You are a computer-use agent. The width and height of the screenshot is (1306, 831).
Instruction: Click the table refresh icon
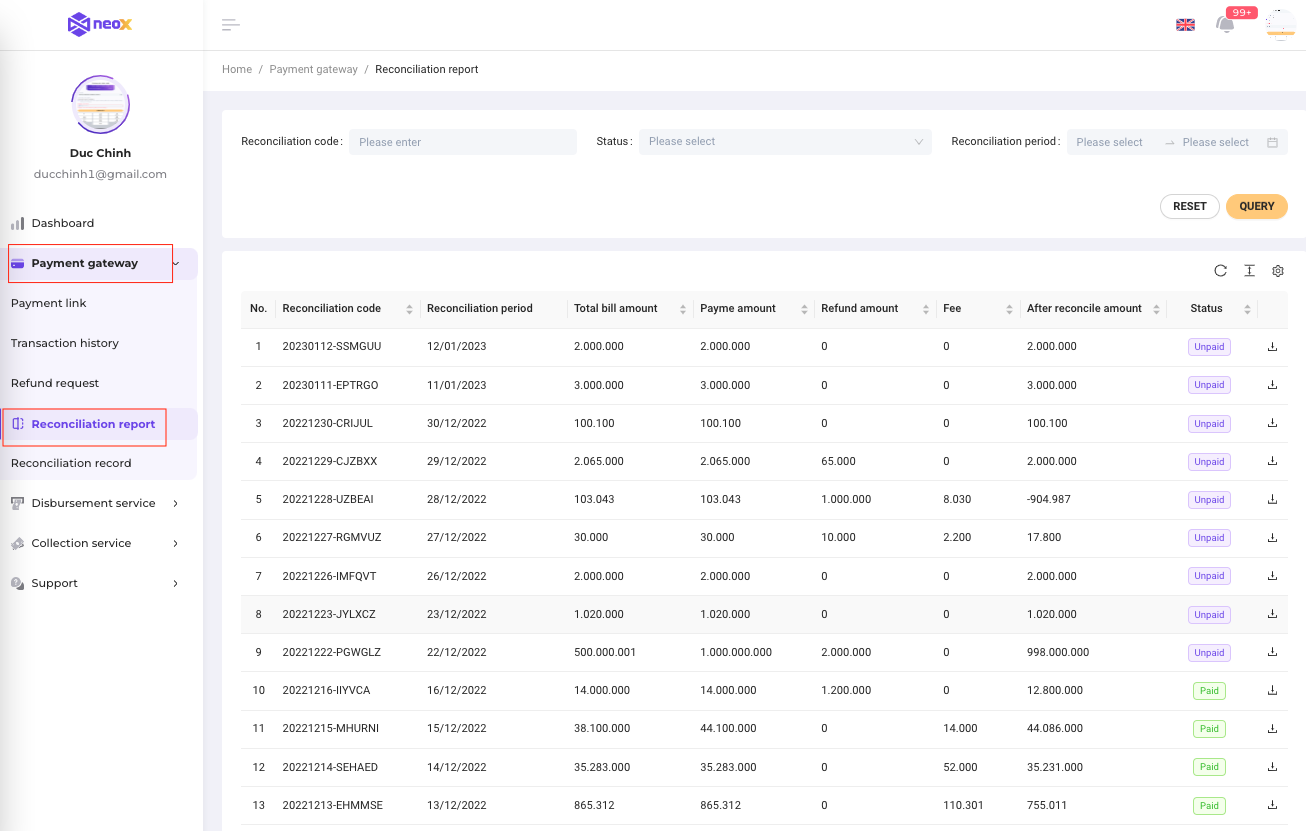pyautogui.click(x=1220, y=271)
